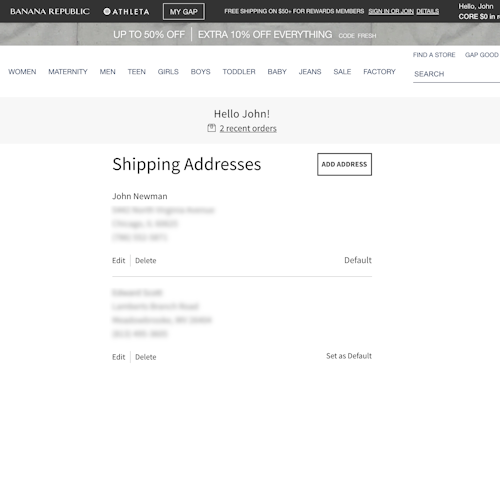Click the Shipping Addresses heading
This screenshot has width=500, height=500.
point(187,164)
